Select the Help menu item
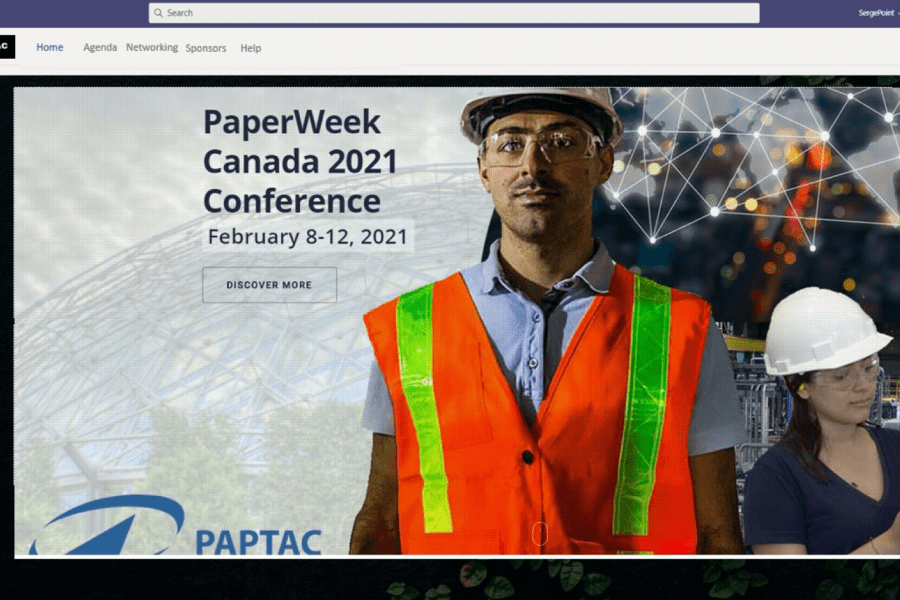900x600 pixels. pyautogui.click(x=250, y=48)
